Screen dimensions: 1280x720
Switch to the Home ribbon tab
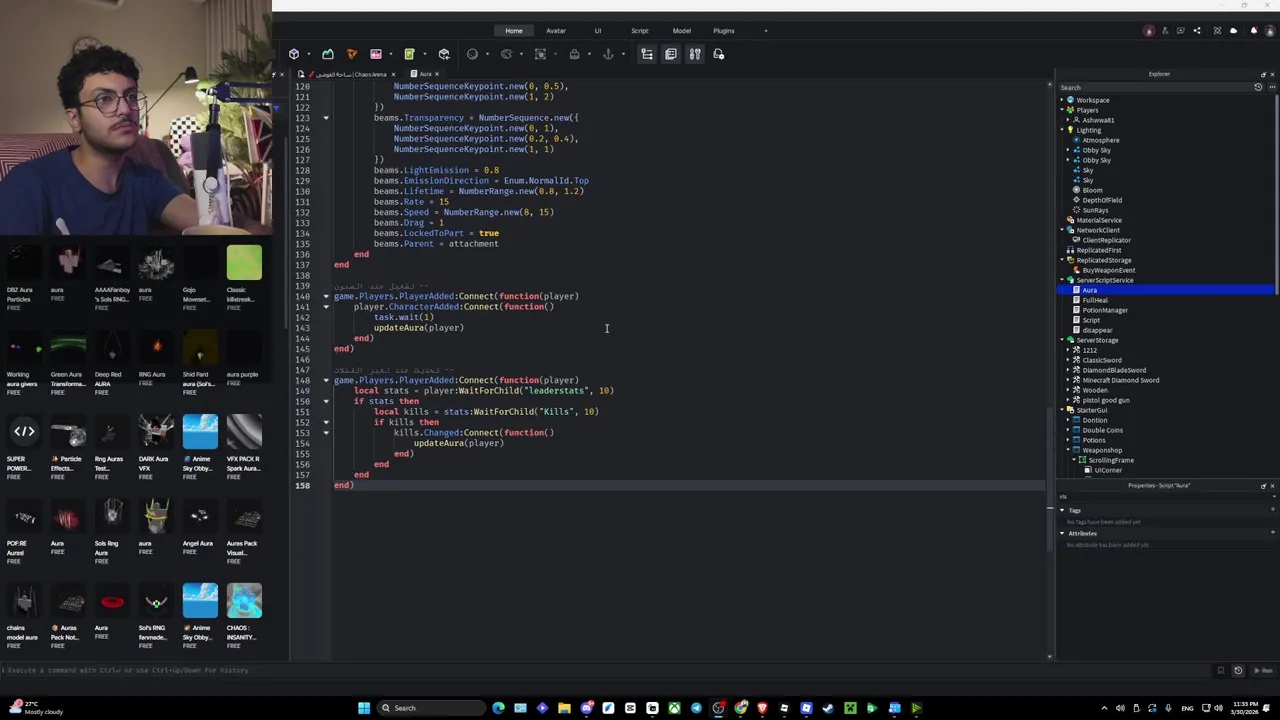[514, 31]
